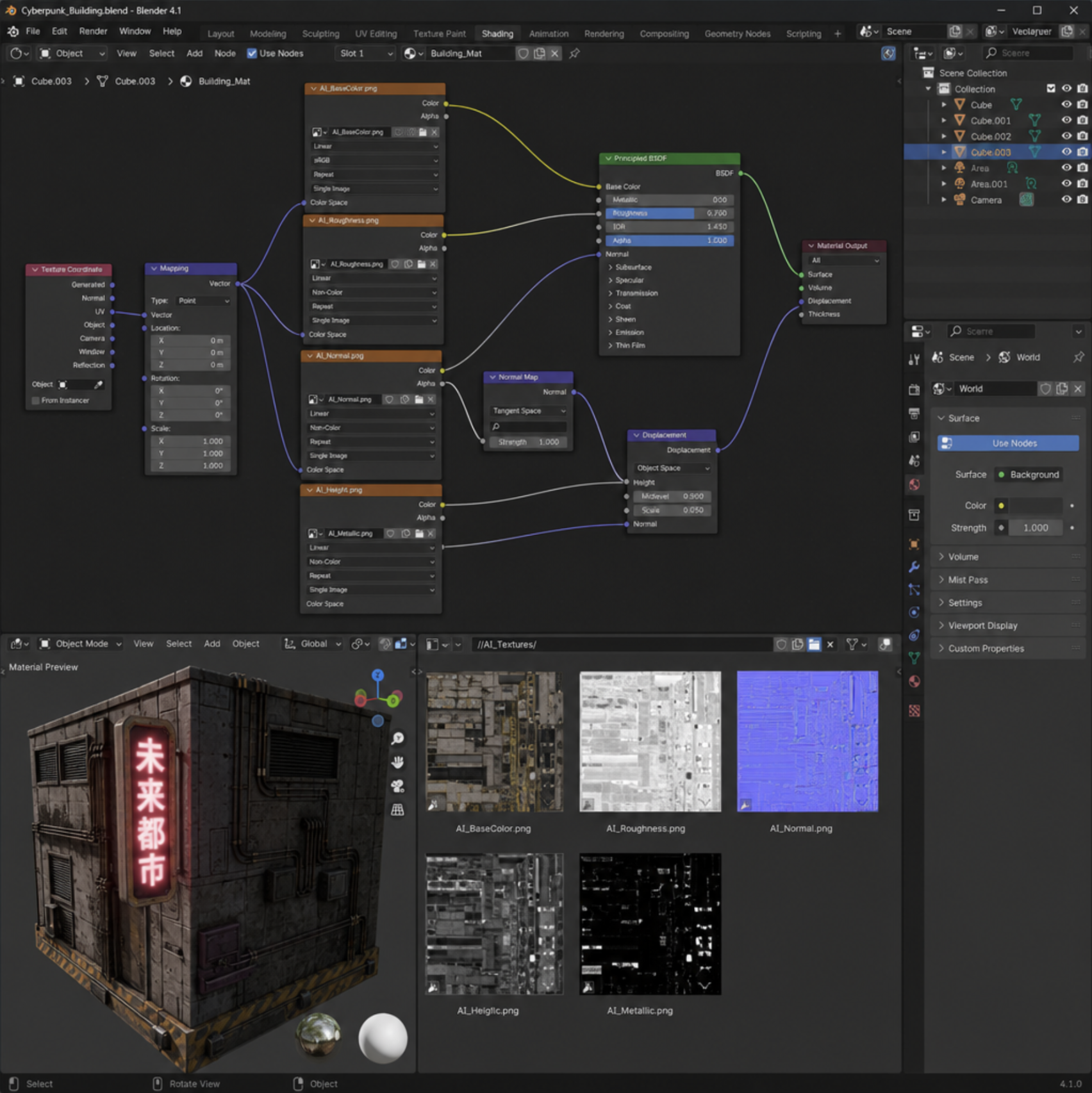1092x1093 pixels.
Task: Pin the node editor material
Action: pos(575,53)
